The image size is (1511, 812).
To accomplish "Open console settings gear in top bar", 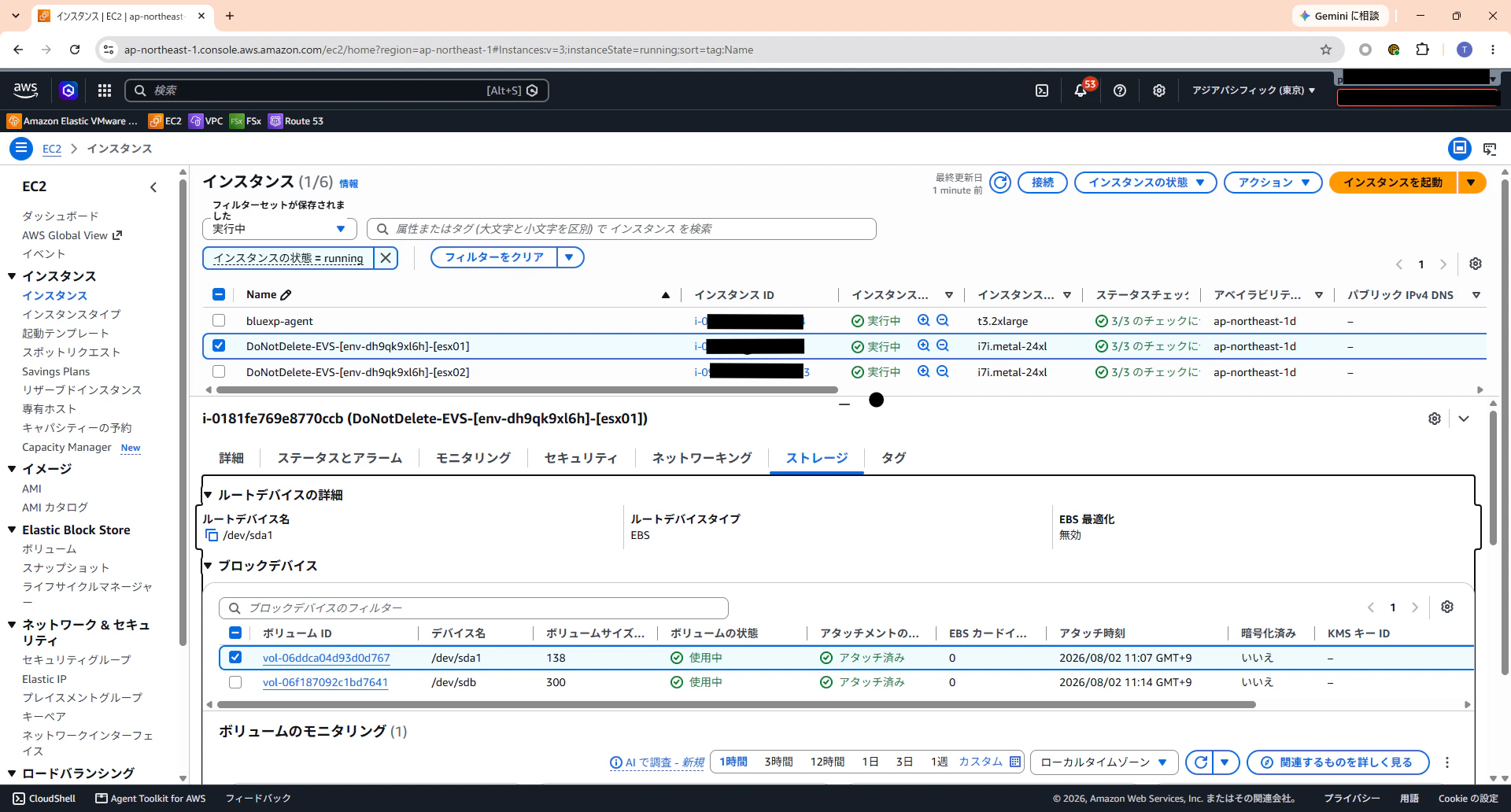I will coord(1159,90).
